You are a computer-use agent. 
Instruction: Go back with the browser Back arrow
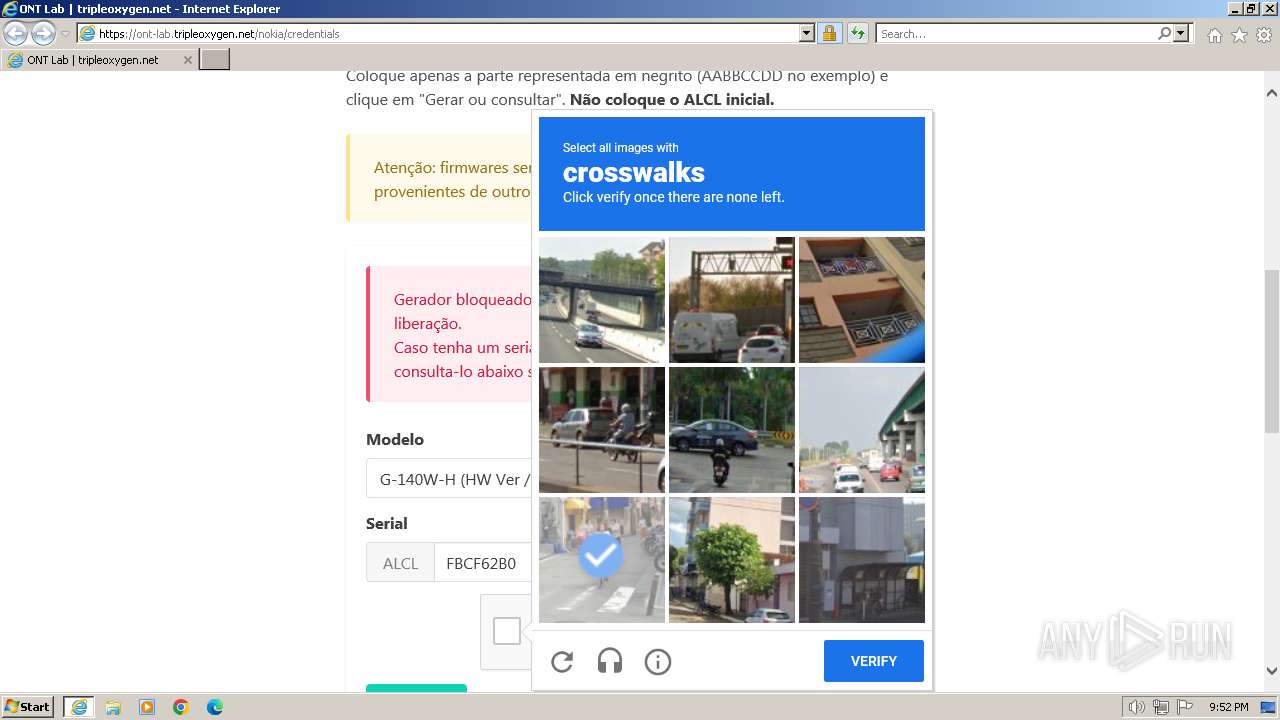coord(16,34)
